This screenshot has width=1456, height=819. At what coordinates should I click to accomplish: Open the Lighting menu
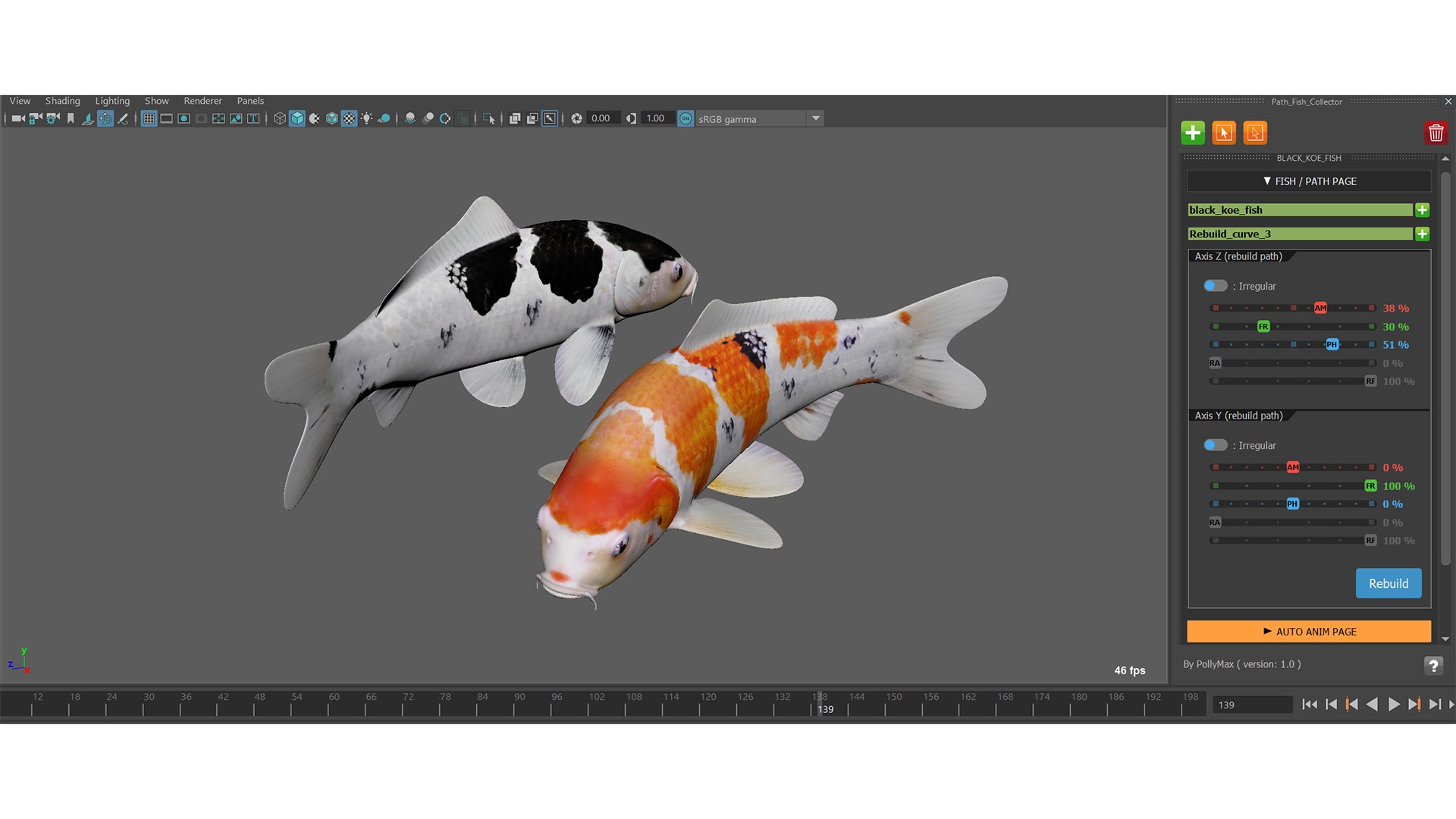click(x=112, y=101)
